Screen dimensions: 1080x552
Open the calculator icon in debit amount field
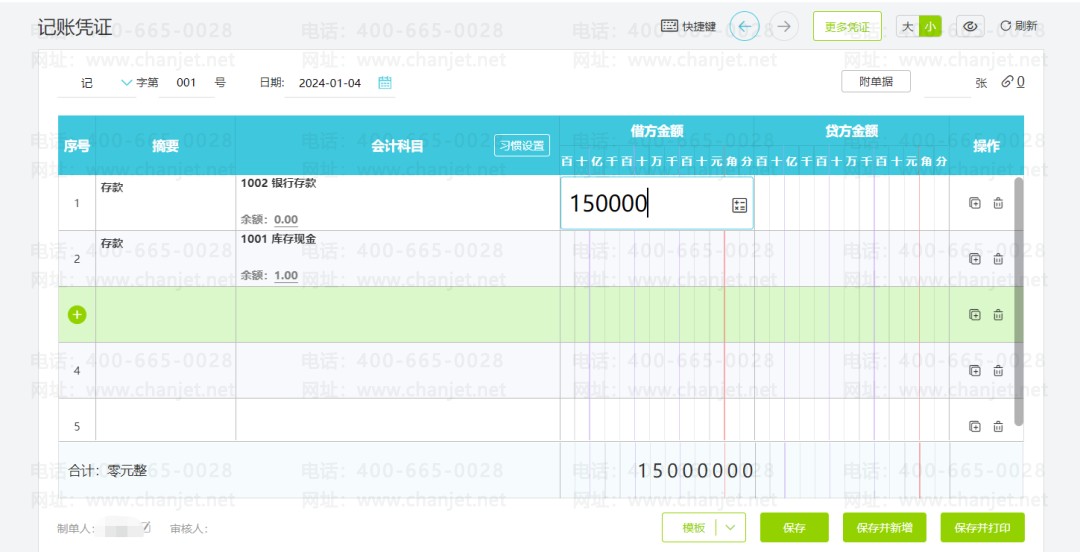(739, 205)
